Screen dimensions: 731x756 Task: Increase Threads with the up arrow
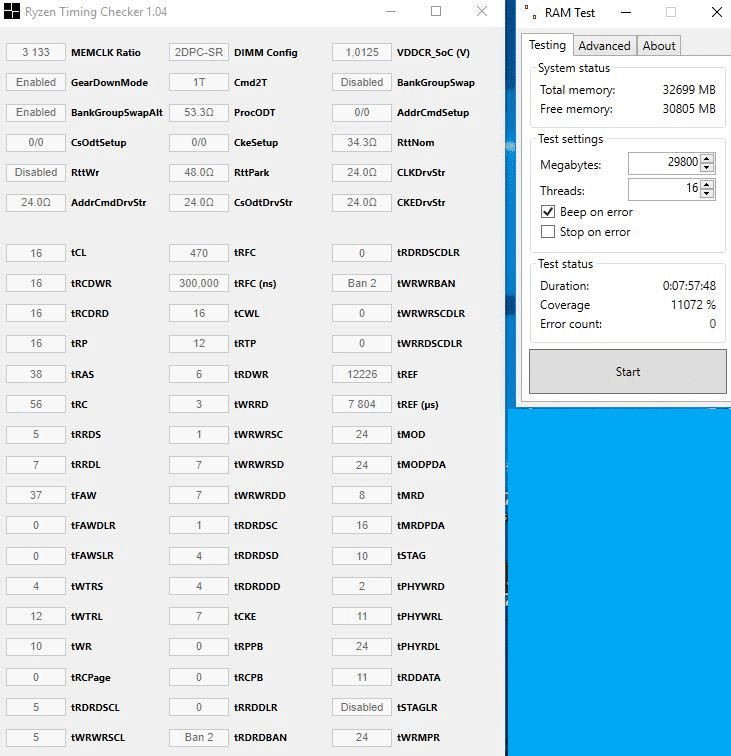tap(707, 185)
